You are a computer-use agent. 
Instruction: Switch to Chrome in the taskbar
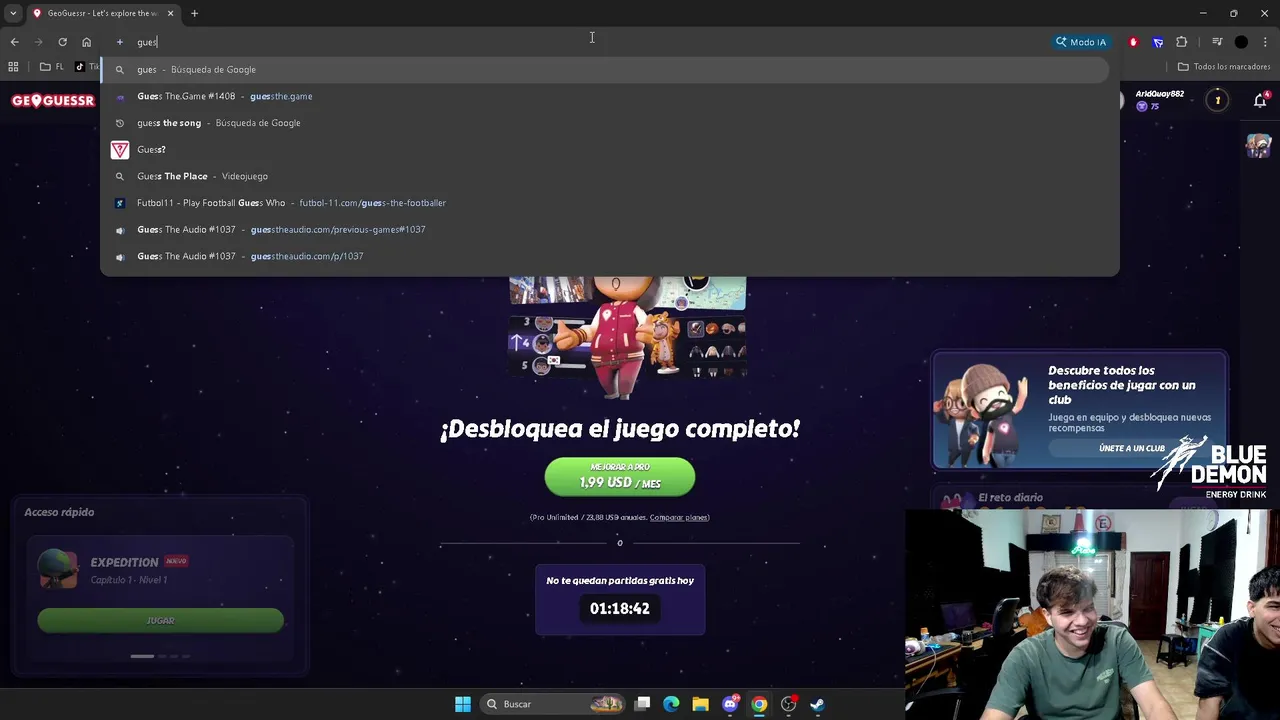(759, 704)
